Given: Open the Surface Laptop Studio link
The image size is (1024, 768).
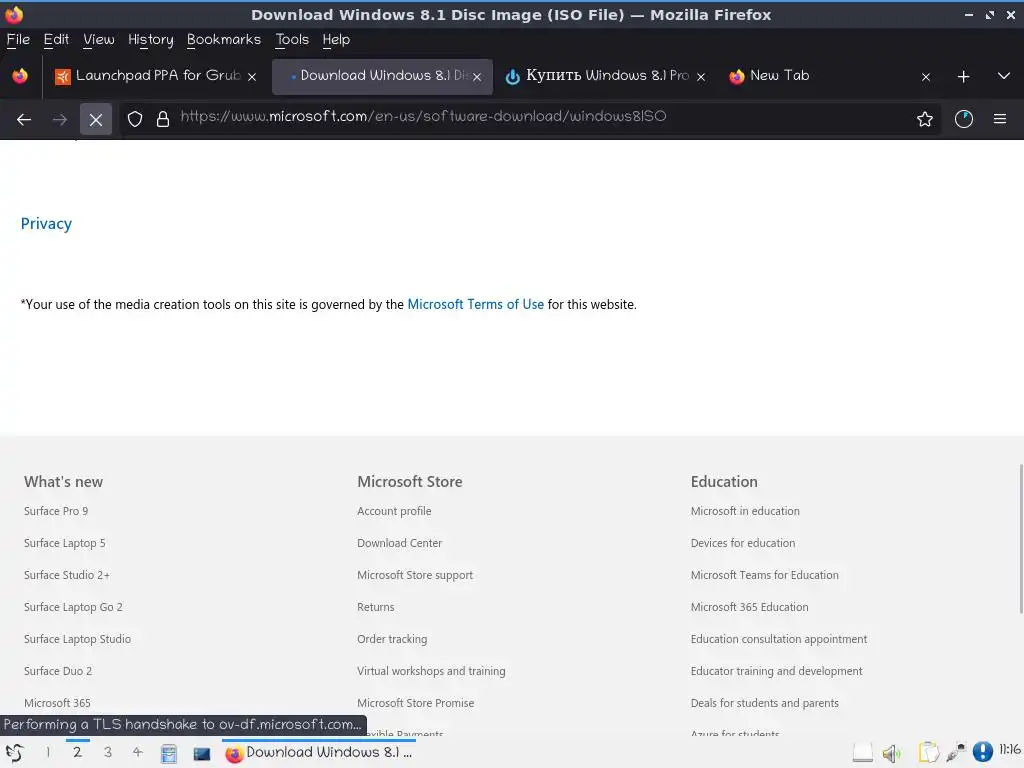Looking at the screenshot, I should 78,639.
